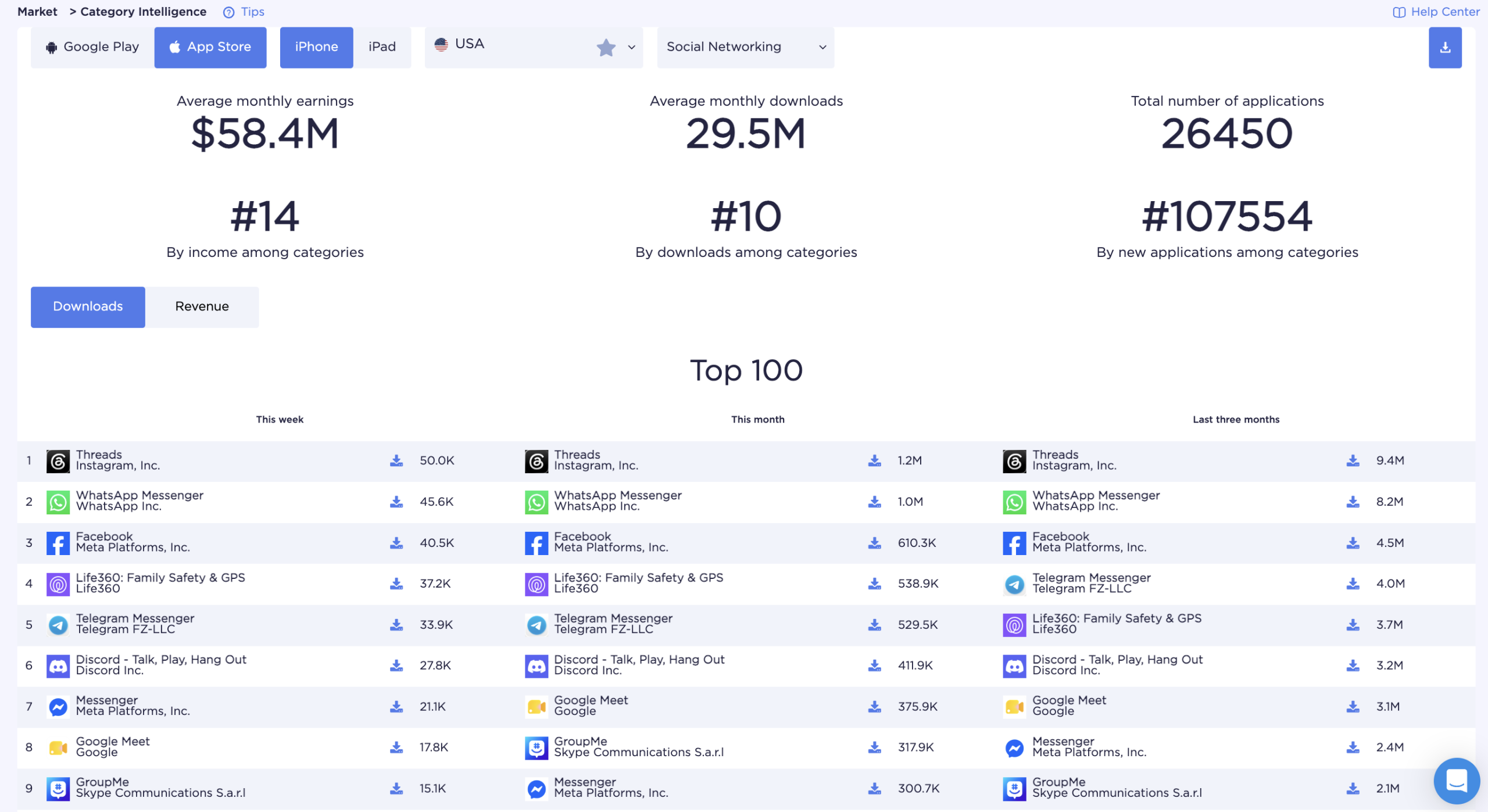Click download icon beside 375.9K Google Meet
Image resolution: width=1488 pixels, height=812 pixels.
874,707
